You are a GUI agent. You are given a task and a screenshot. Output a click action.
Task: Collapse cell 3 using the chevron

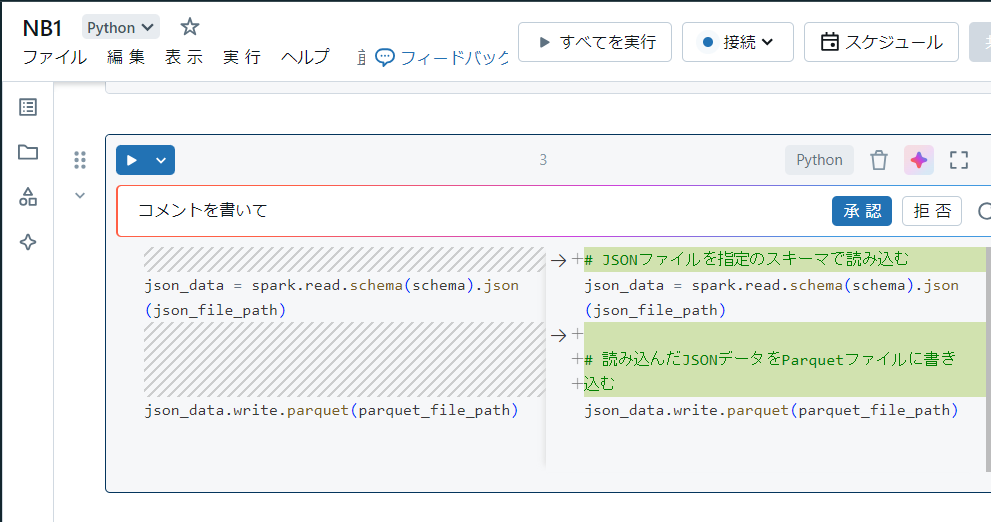tap(81, 195)
